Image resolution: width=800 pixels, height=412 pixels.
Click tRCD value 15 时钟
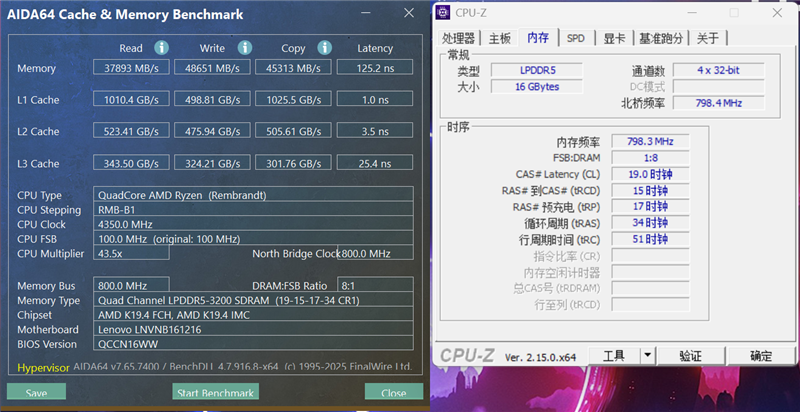650,190
